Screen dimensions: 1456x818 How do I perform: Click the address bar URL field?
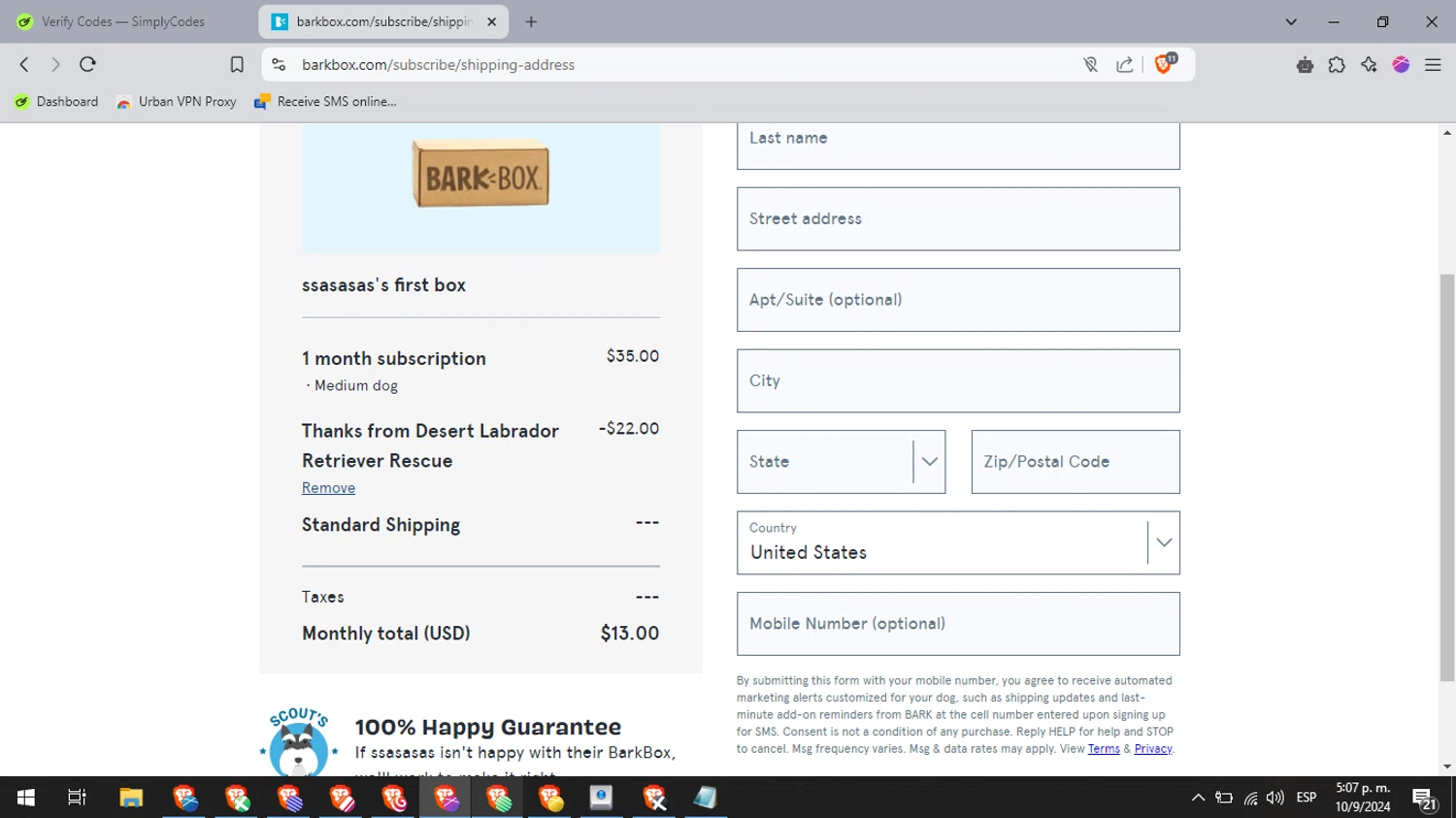(x=679, y=64)
